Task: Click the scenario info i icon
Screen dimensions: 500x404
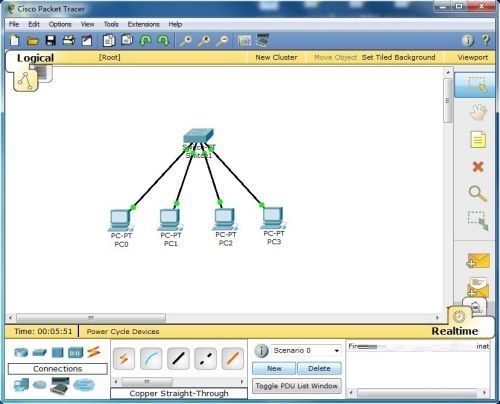Action: coord(261,351)
